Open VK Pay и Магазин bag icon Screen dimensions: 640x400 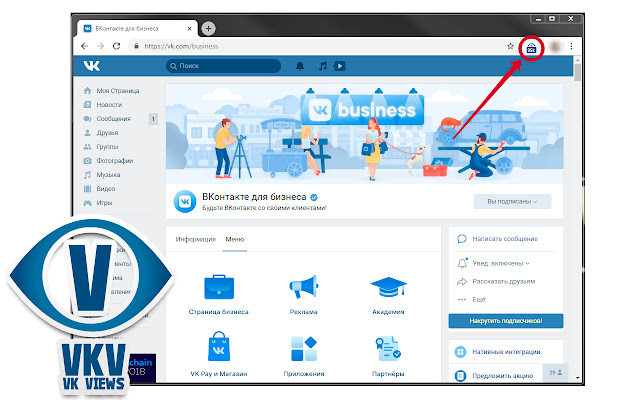click(x=219, y=347)
